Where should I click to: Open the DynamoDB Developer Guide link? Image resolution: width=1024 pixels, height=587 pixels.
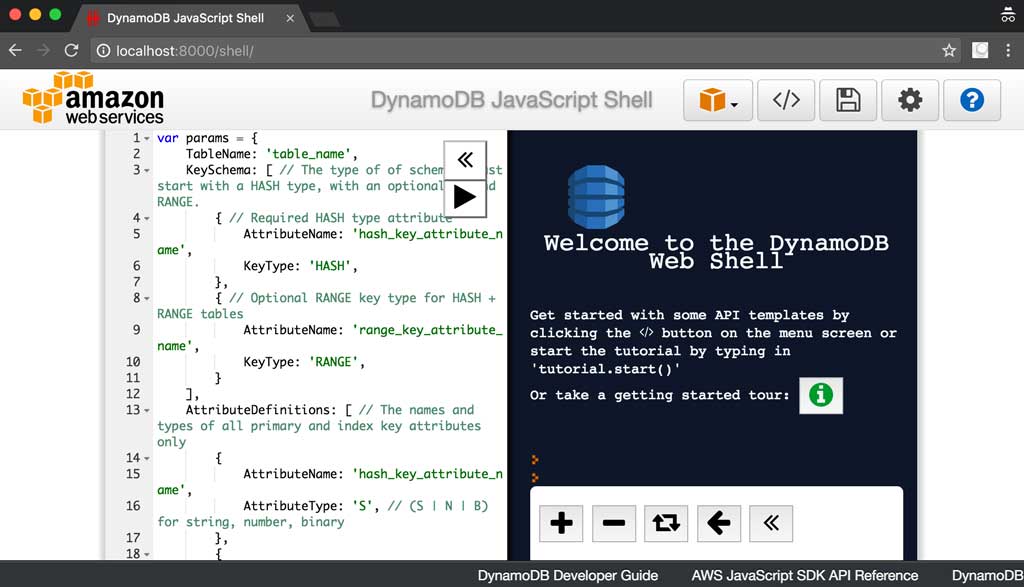tap(568, 575)
